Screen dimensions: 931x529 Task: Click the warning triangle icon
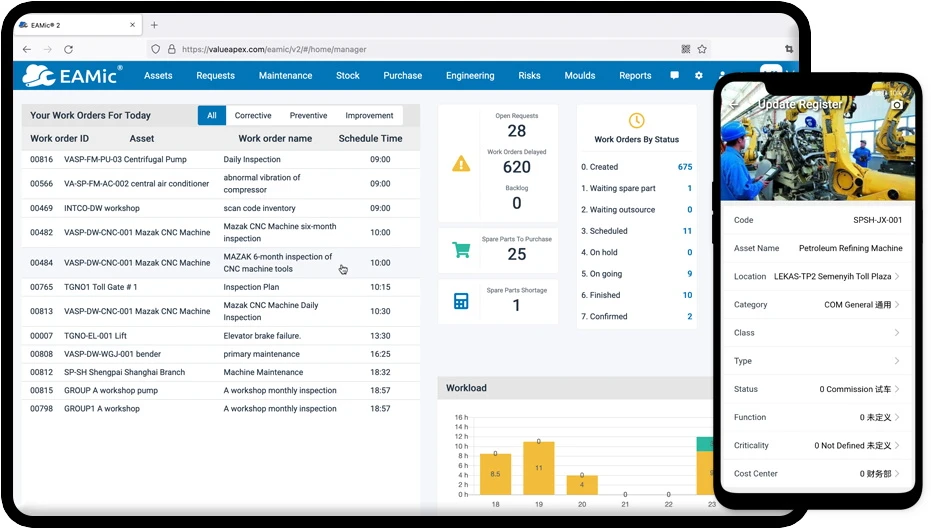[x=461, y=164]
